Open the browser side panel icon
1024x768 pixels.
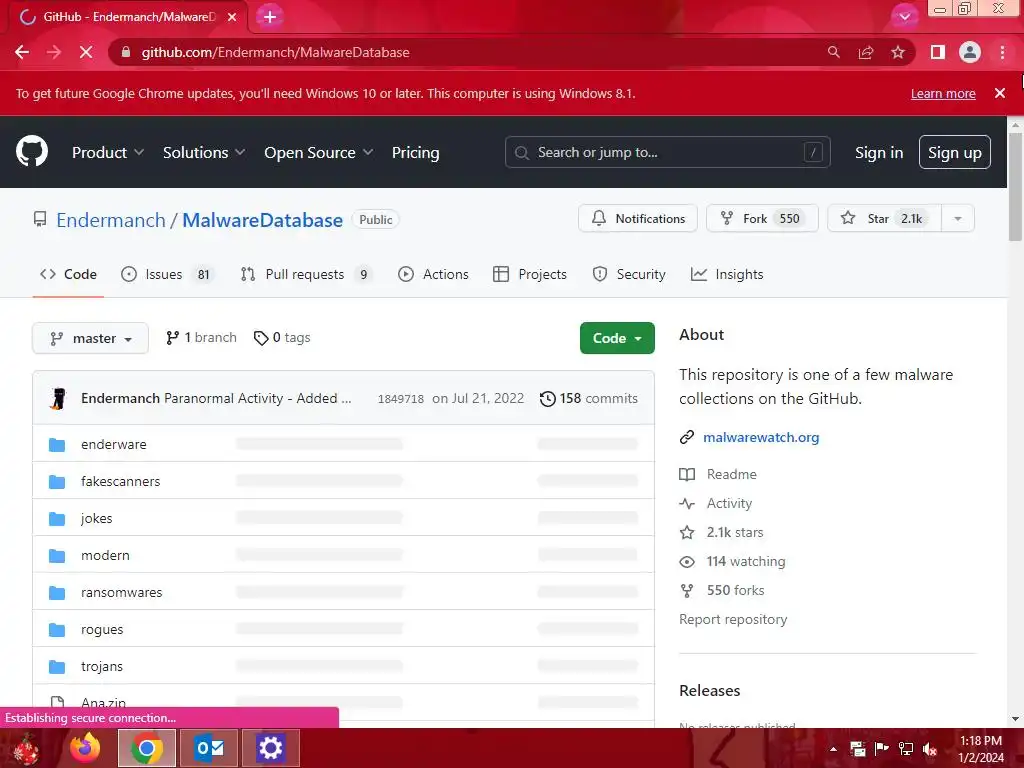point(938,52)
